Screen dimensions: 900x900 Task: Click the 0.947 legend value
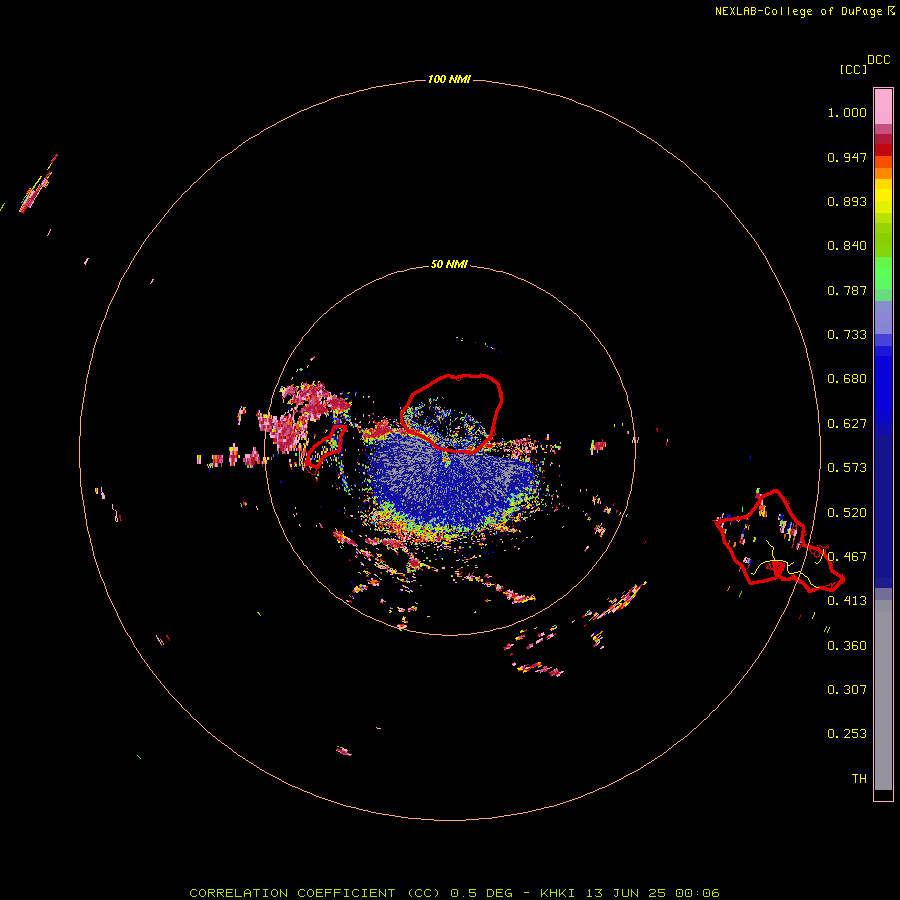pyautogui.click(x=847, y=157)
